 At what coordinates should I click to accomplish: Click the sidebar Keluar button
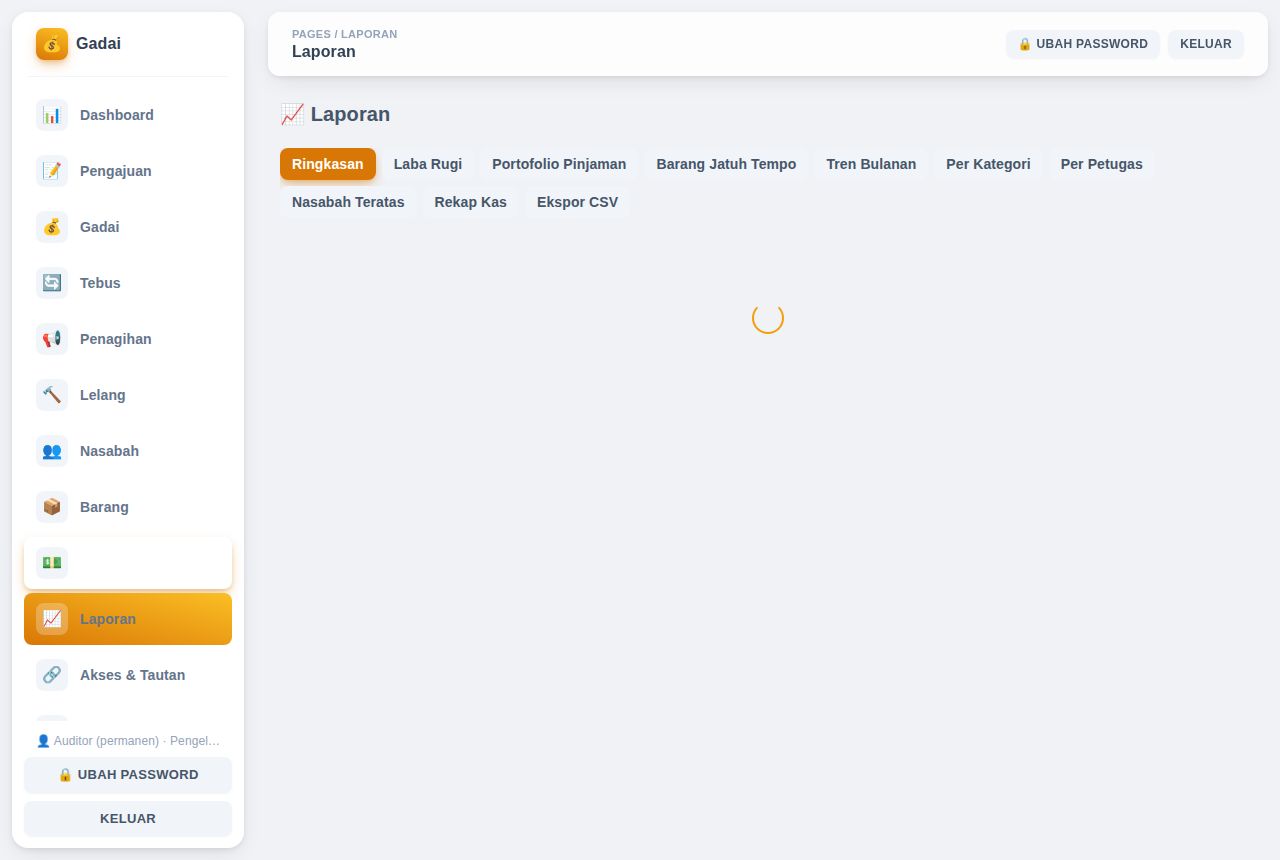pos(128,819)
